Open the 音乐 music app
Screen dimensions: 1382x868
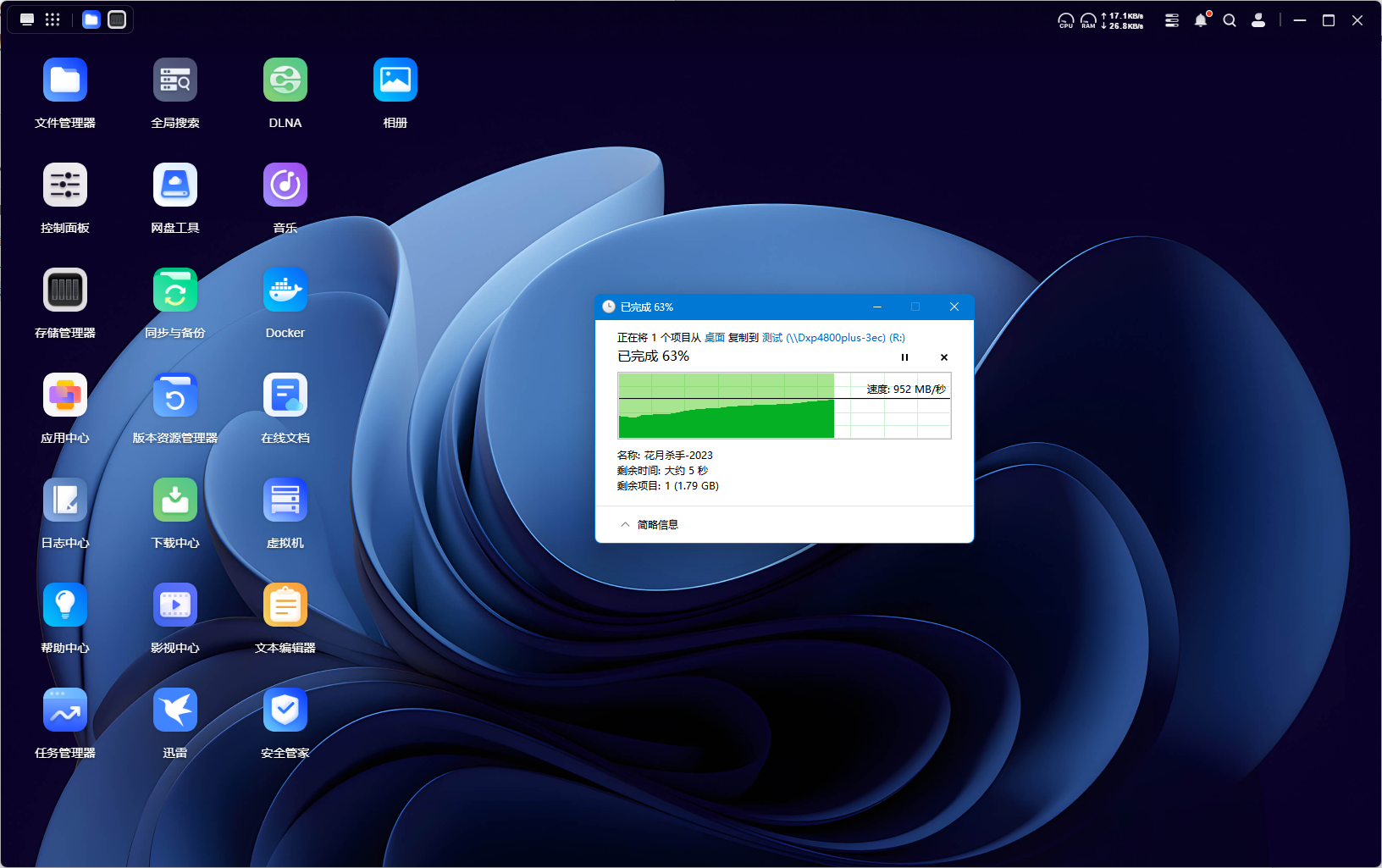tap(285, 185)
